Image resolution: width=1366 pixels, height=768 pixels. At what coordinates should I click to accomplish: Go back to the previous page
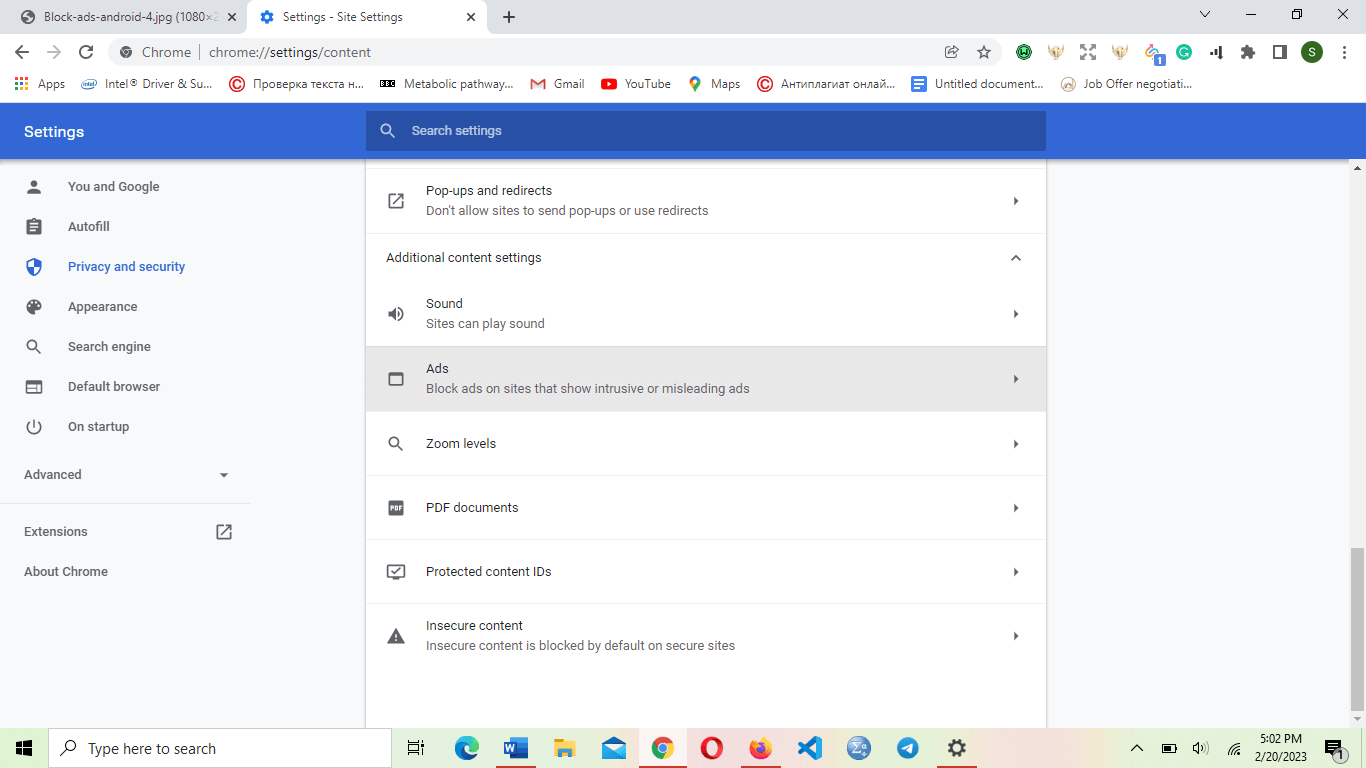[x=22, y=52]
